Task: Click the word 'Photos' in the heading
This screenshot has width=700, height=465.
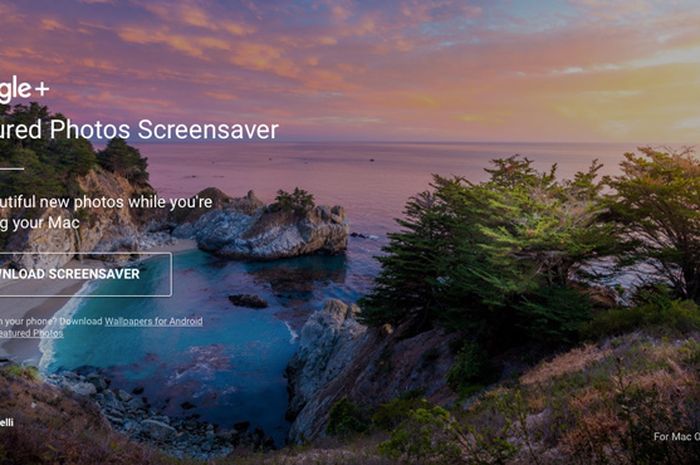Action: coord(90,129)
